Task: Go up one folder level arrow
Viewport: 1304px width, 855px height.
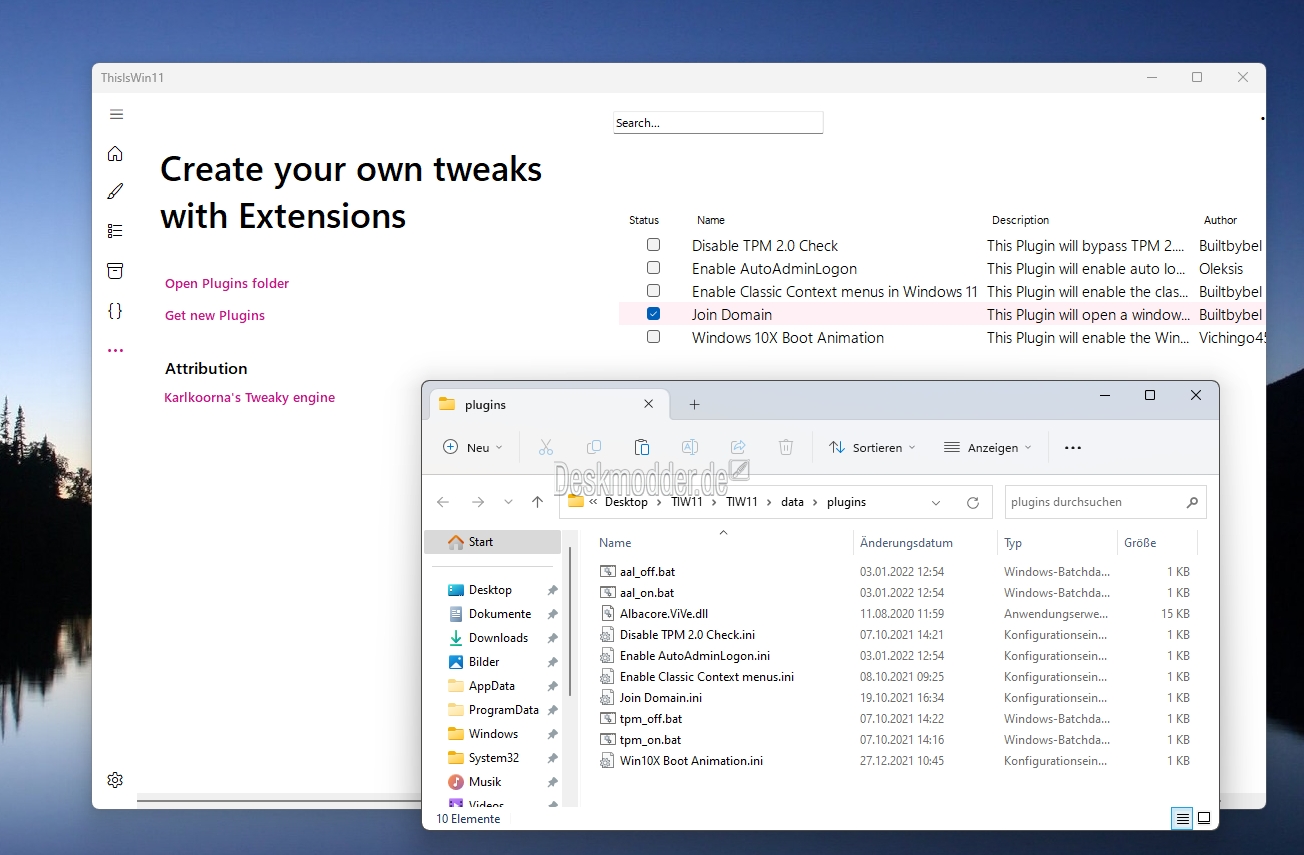Action: click(538, 502)
